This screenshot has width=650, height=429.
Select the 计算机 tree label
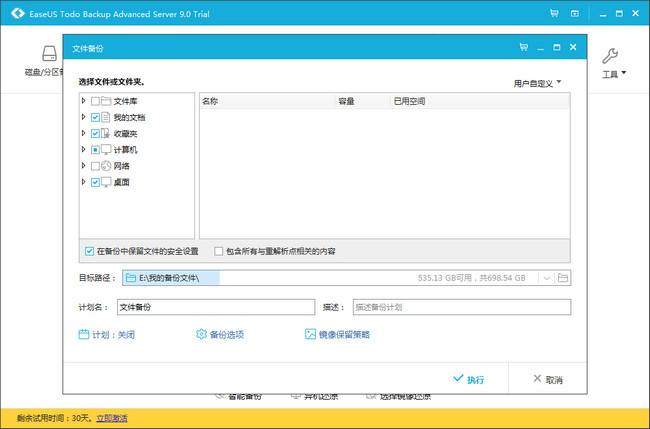125,150
